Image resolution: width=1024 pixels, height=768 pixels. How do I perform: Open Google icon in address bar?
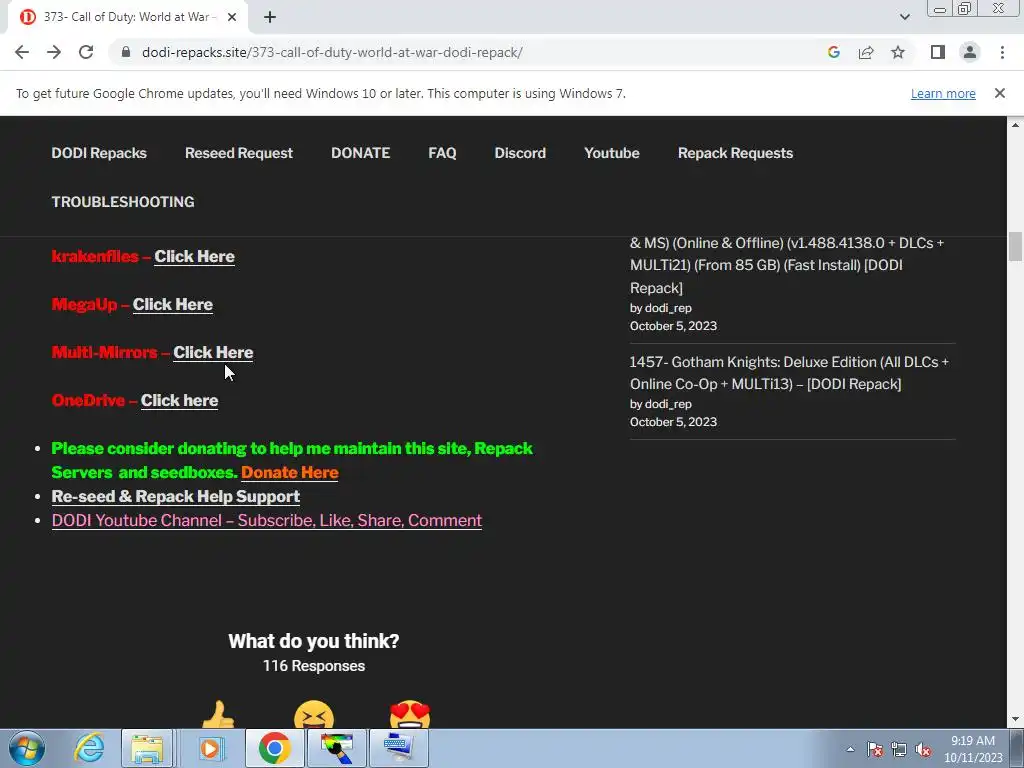point(833,52)
